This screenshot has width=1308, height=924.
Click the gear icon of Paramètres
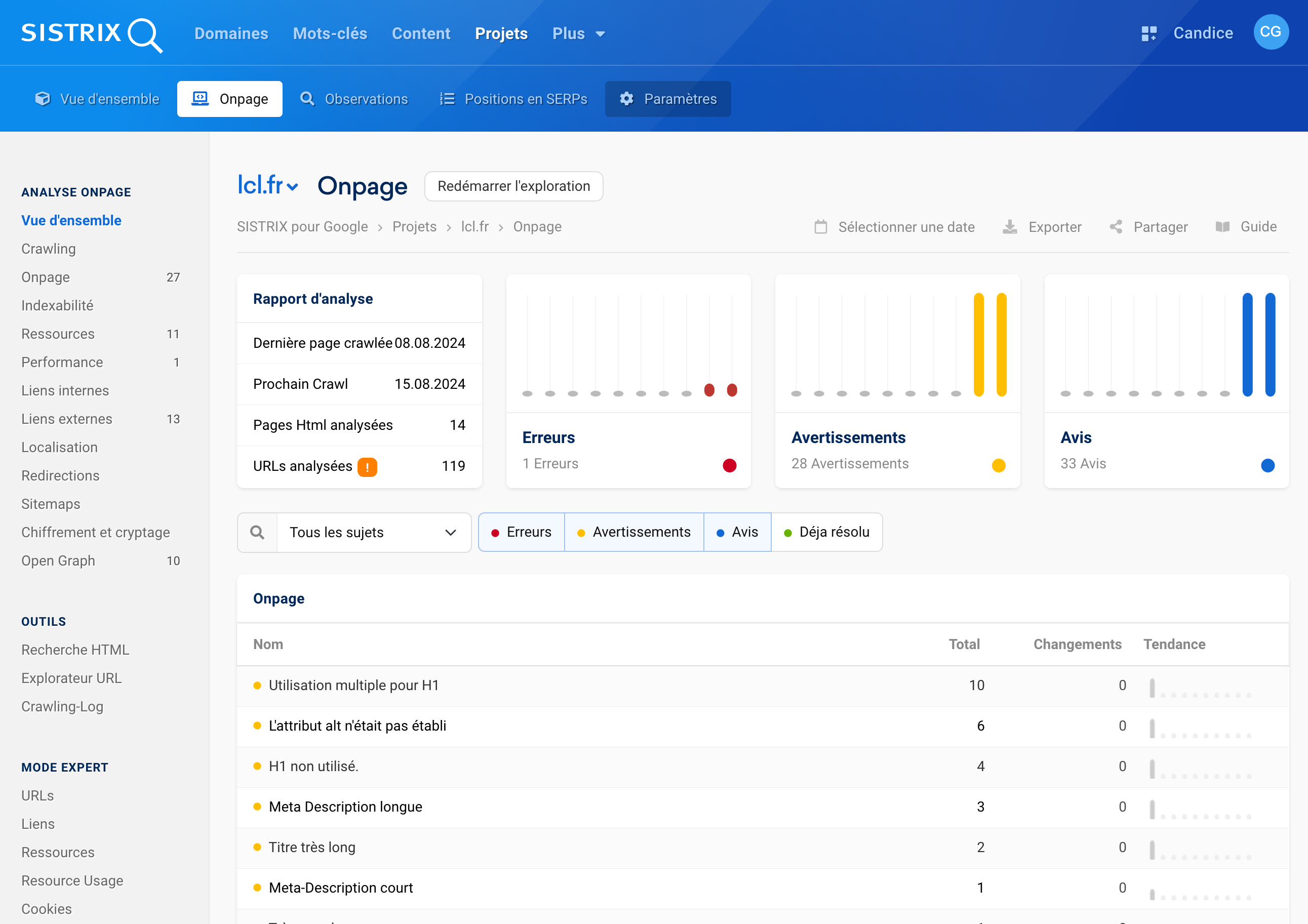(627, 99)
